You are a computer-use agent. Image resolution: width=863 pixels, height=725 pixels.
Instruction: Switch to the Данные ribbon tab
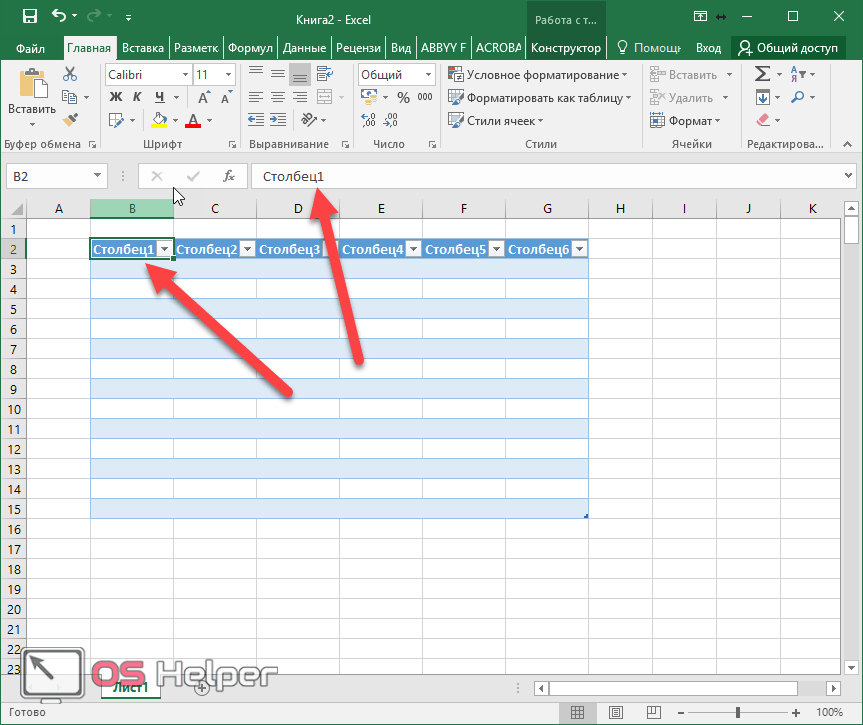point(303,47)
